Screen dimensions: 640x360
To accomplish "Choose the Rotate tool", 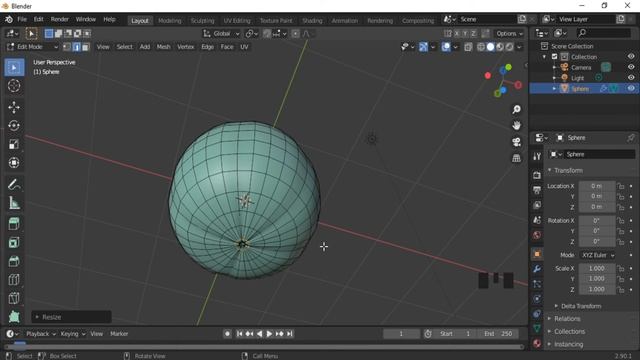I will tap(14, 126).
